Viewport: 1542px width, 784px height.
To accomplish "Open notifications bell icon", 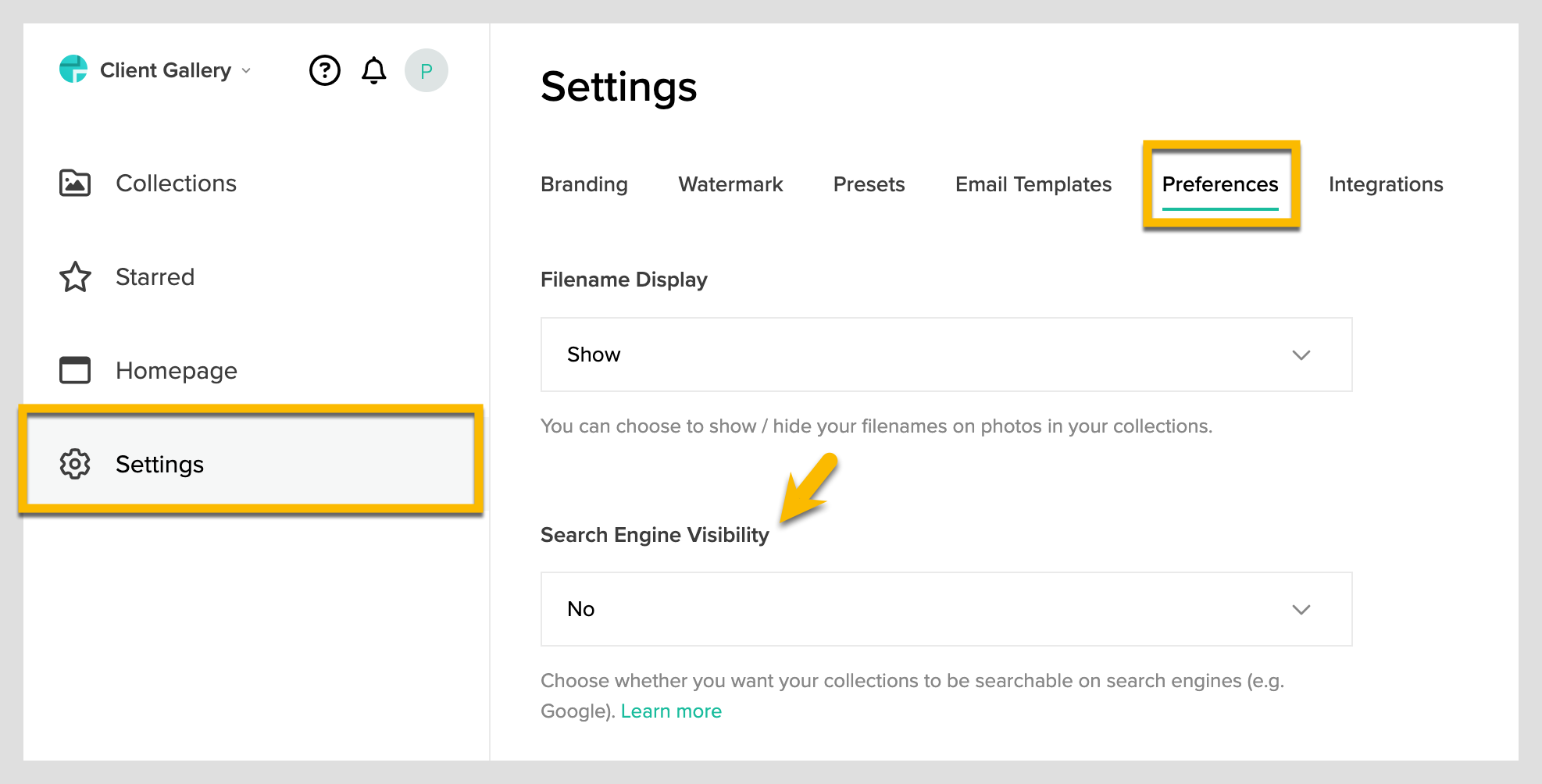I will 374,70.
